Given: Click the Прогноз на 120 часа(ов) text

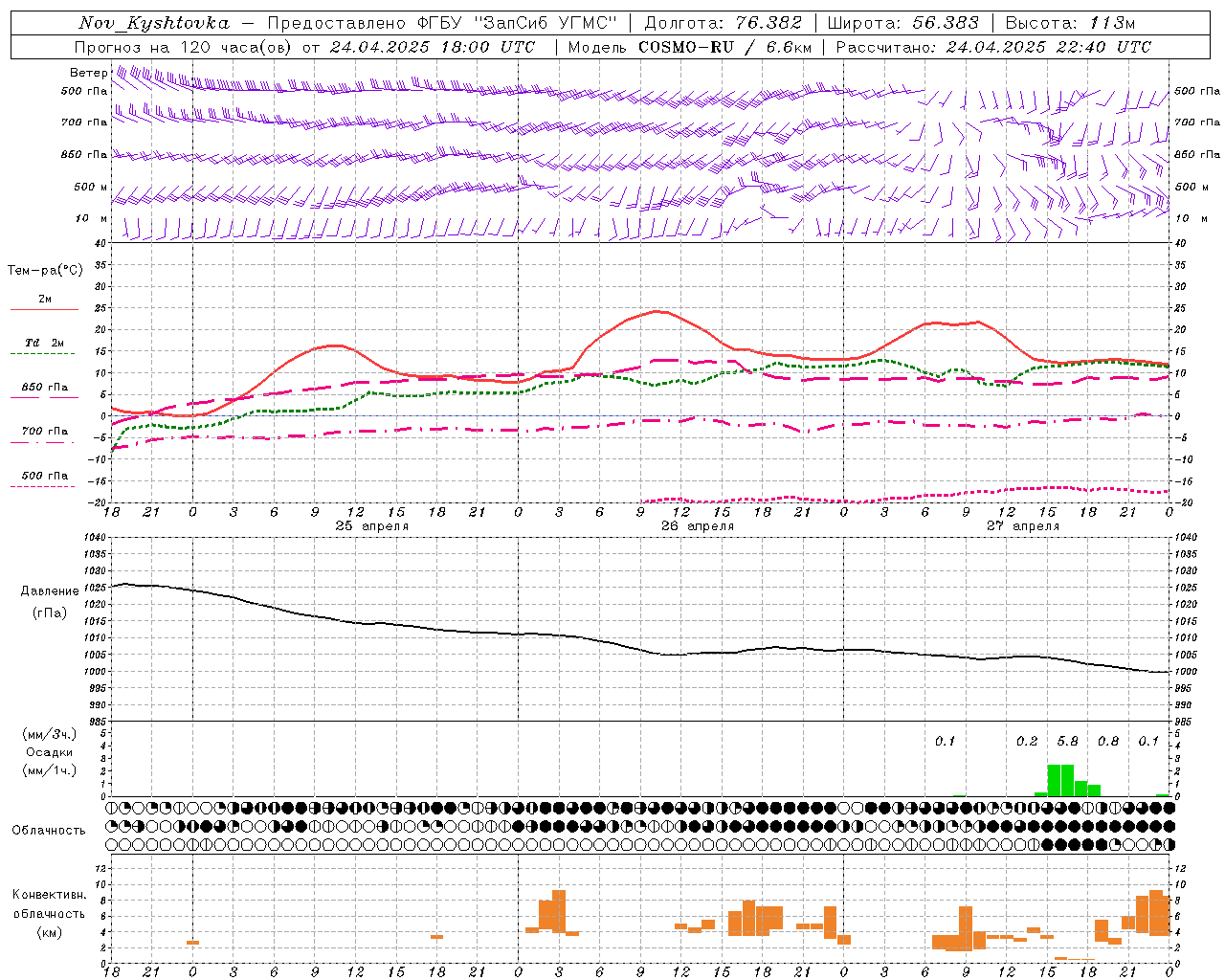Looking at the screenshot, I should 184,47.
